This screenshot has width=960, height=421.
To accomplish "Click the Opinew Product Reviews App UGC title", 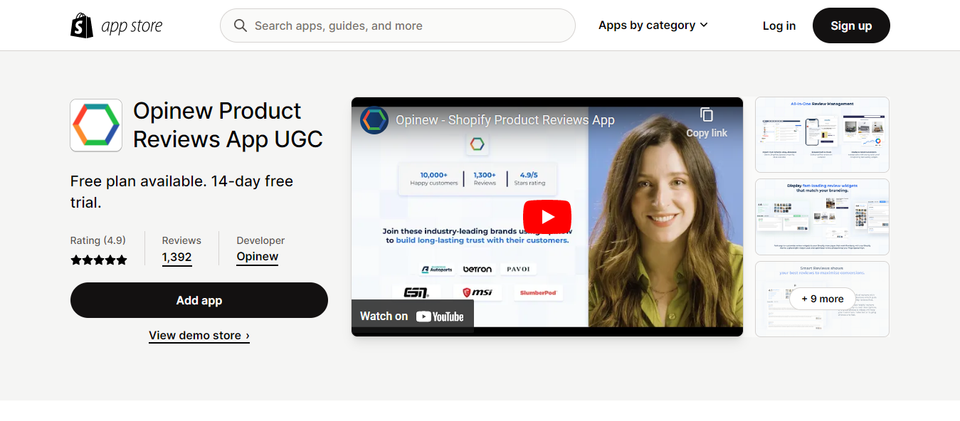I will tap(228, 125).
